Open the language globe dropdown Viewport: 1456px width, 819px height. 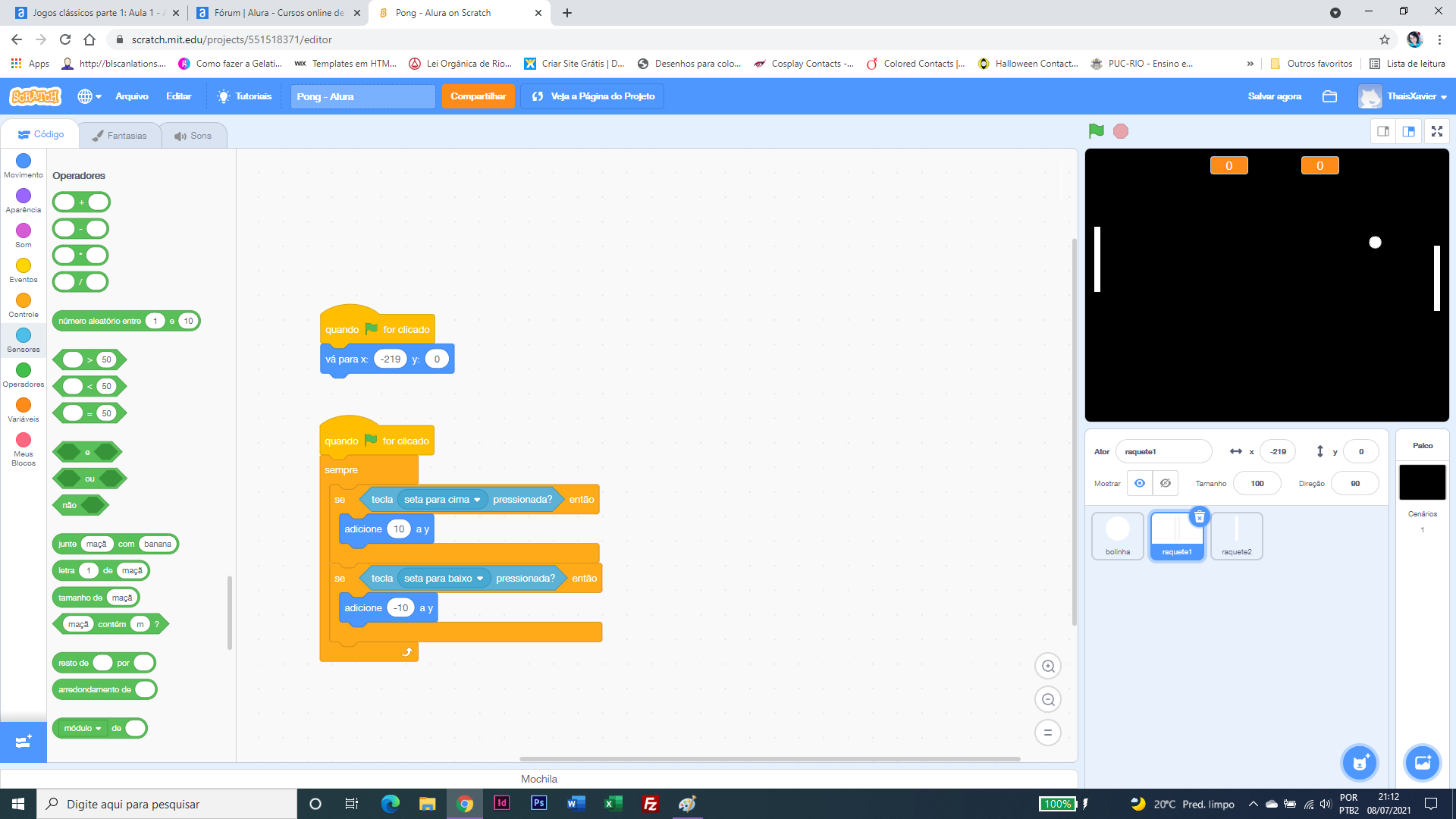coord(89,96)
